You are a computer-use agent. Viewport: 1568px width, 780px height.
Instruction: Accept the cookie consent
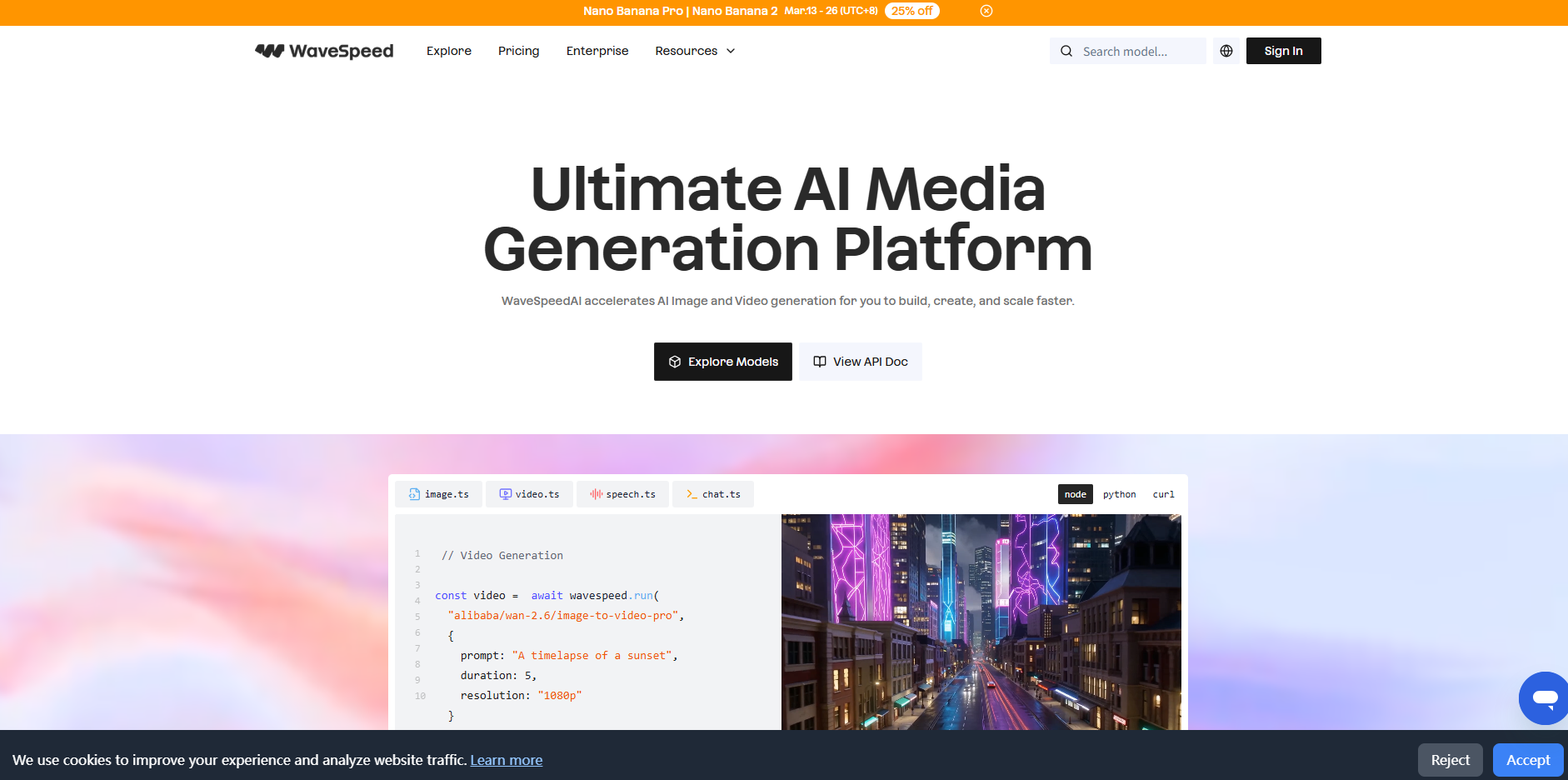(x=1527, y=760)
